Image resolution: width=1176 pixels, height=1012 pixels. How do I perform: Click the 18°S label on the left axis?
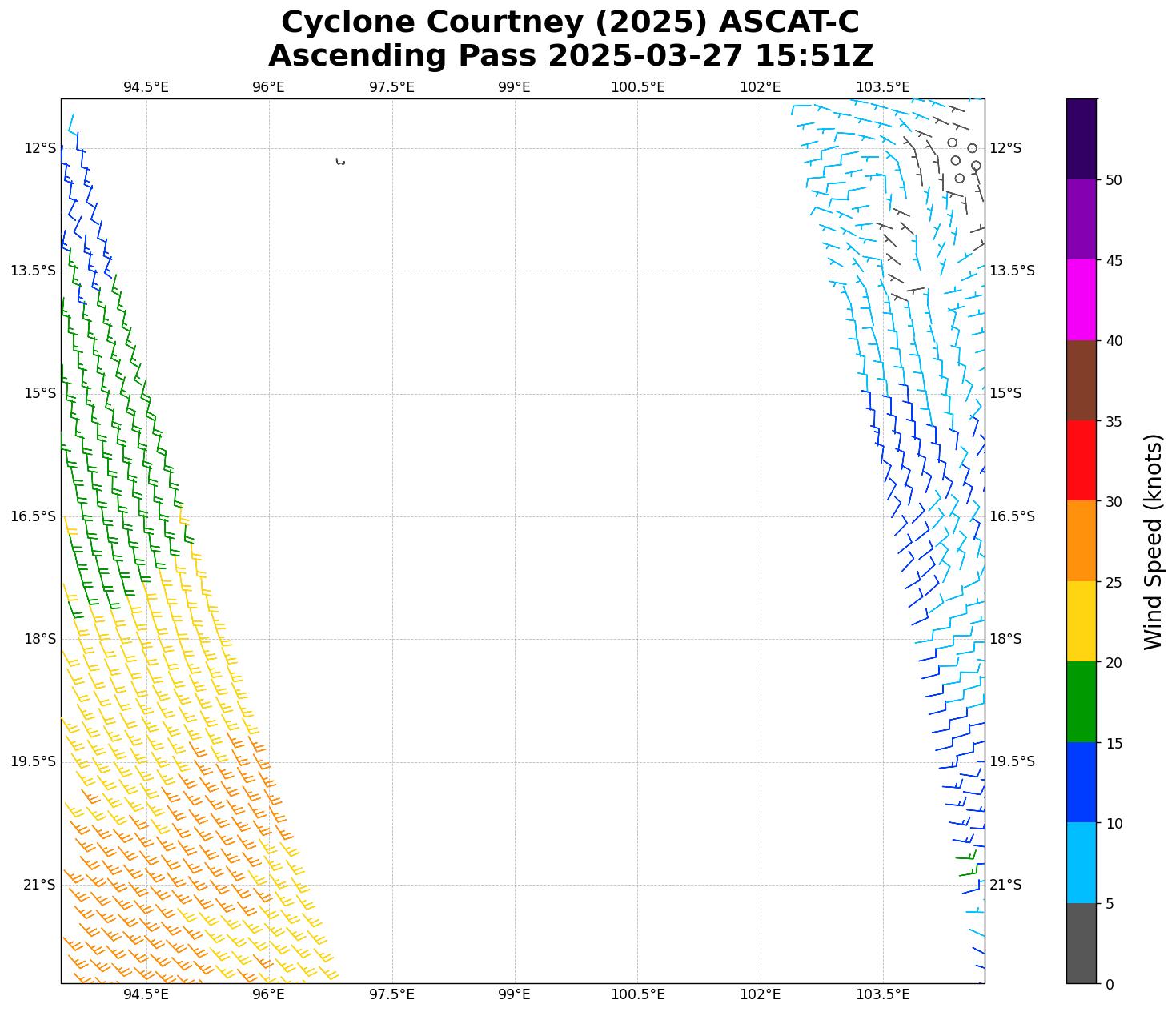[33, 639]
